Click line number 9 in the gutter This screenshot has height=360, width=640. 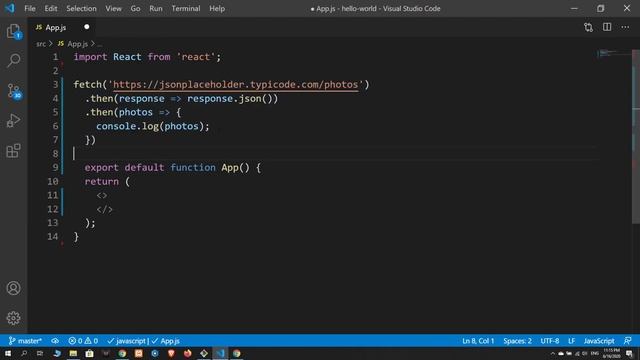55,167
